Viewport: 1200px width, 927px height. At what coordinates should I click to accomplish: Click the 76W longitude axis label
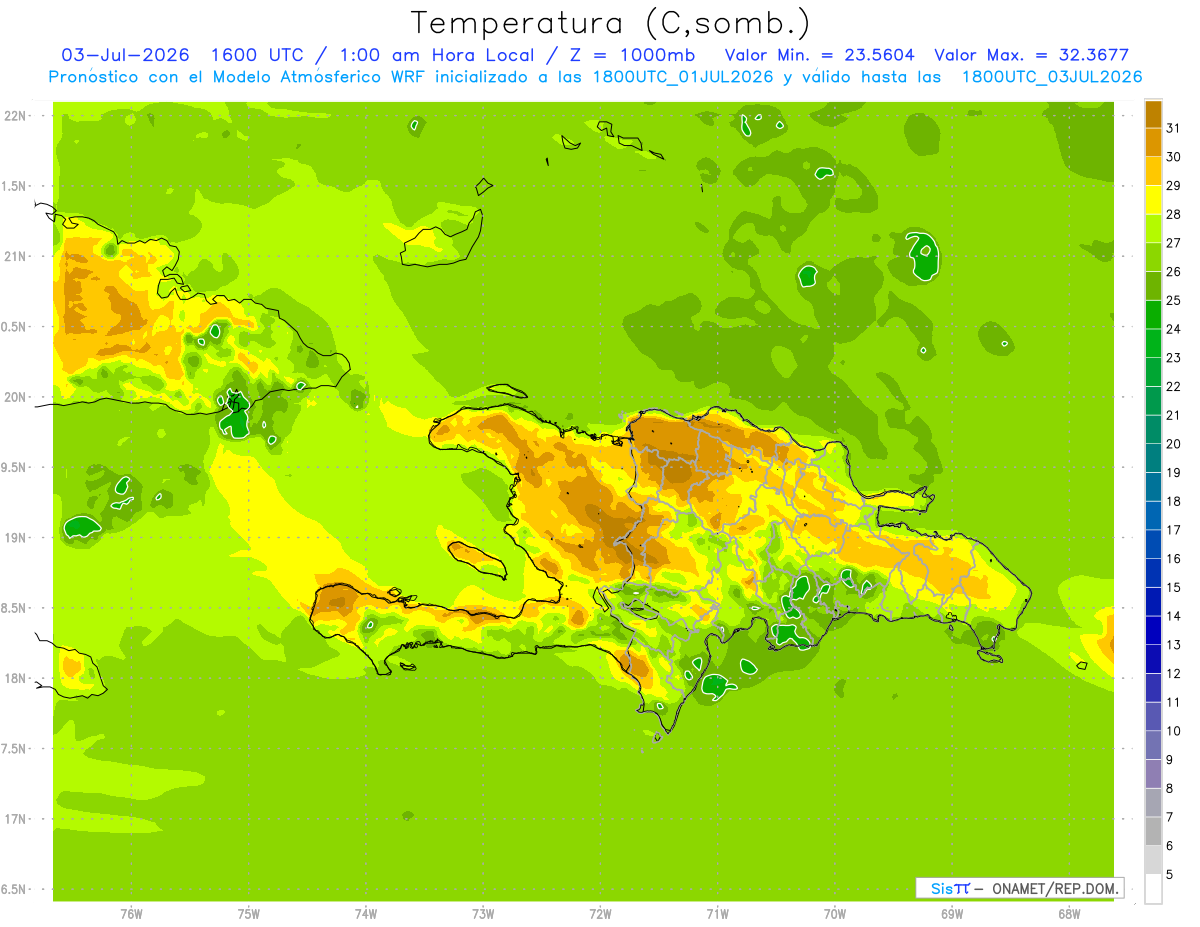(x=130, y=914)
